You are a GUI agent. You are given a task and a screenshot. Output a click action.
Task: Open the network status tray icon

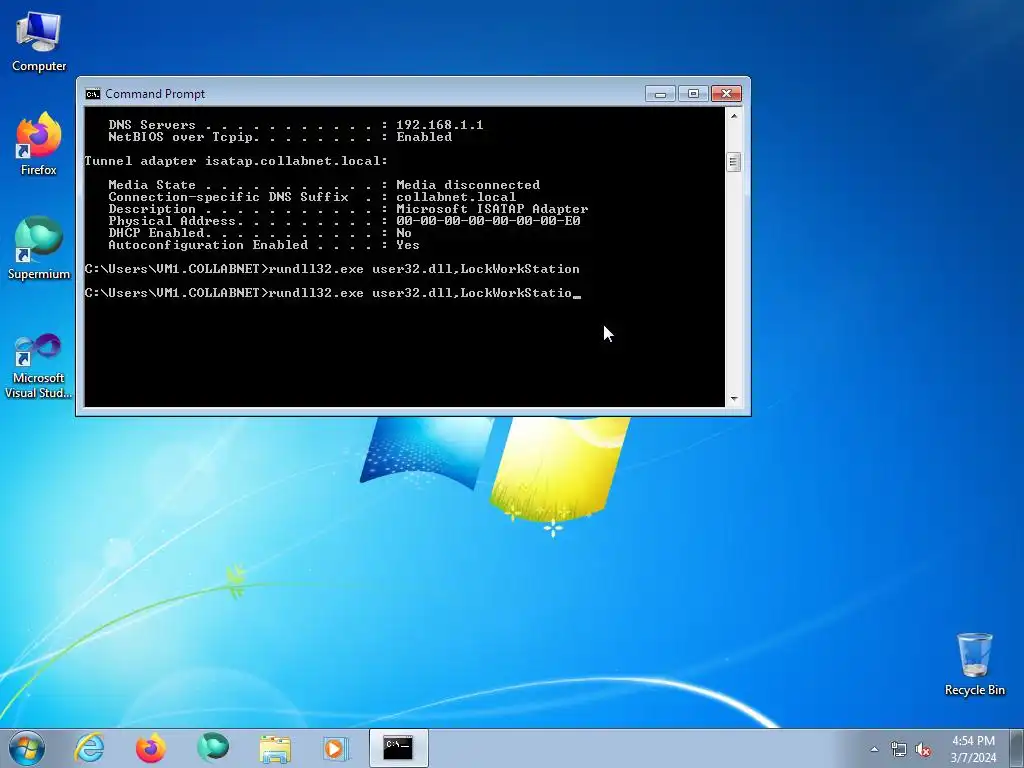pyautogui.click(x=899, y=749)
